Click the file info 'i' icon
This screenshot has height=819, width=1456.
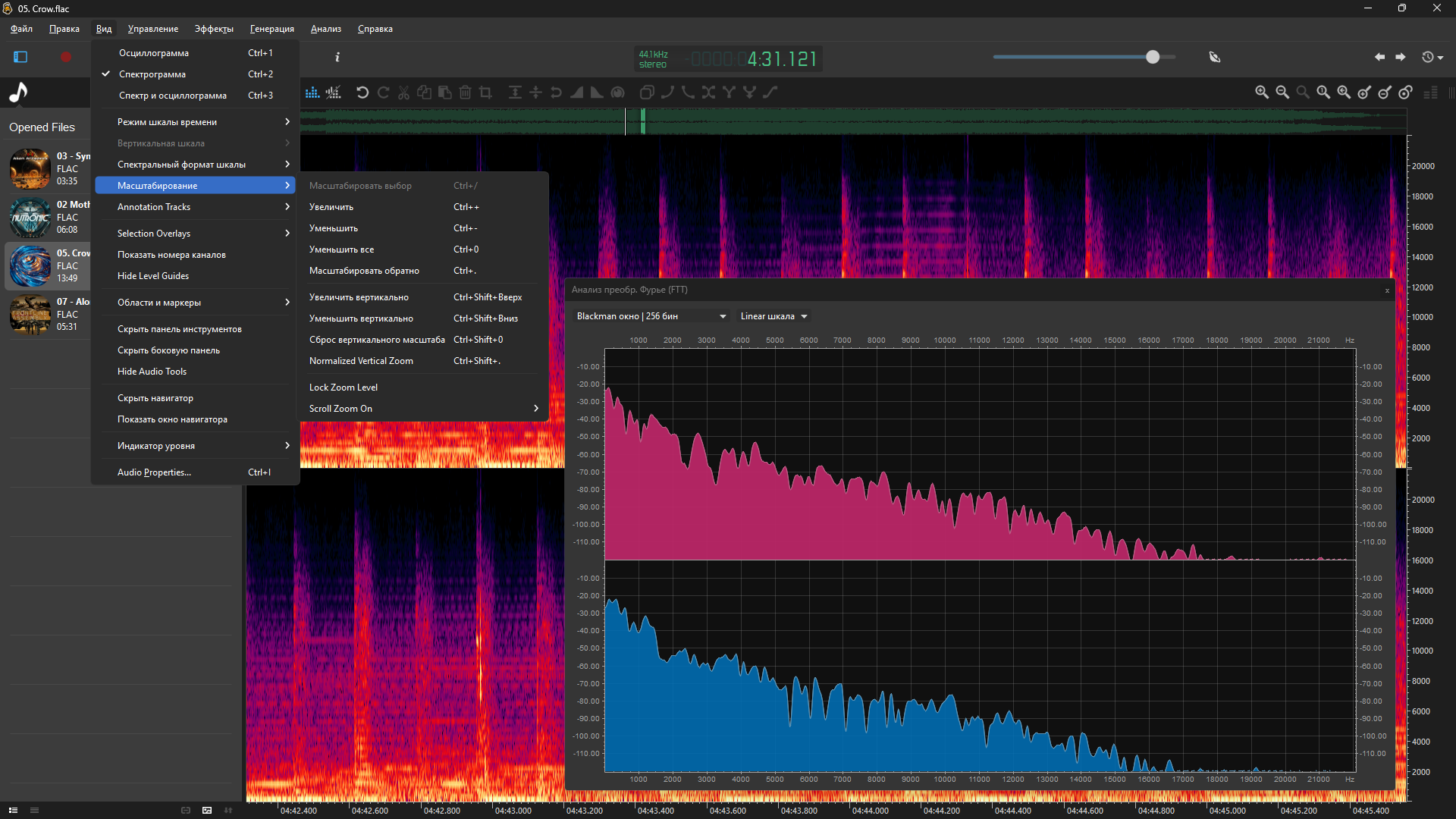pos(337,57)
